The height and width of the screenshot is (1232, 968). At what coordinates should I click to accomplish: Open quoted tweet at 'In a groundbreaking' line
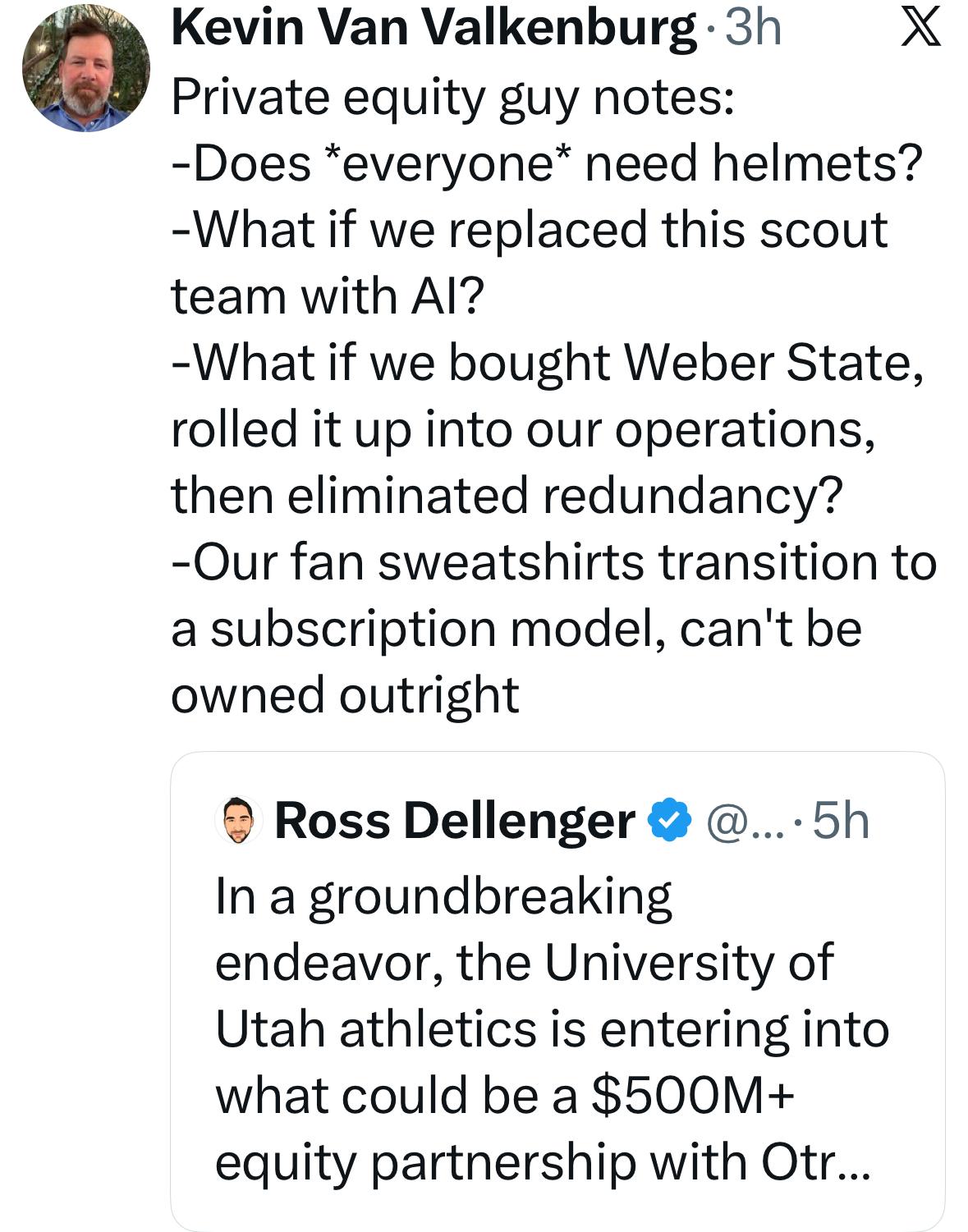[443, 895]
